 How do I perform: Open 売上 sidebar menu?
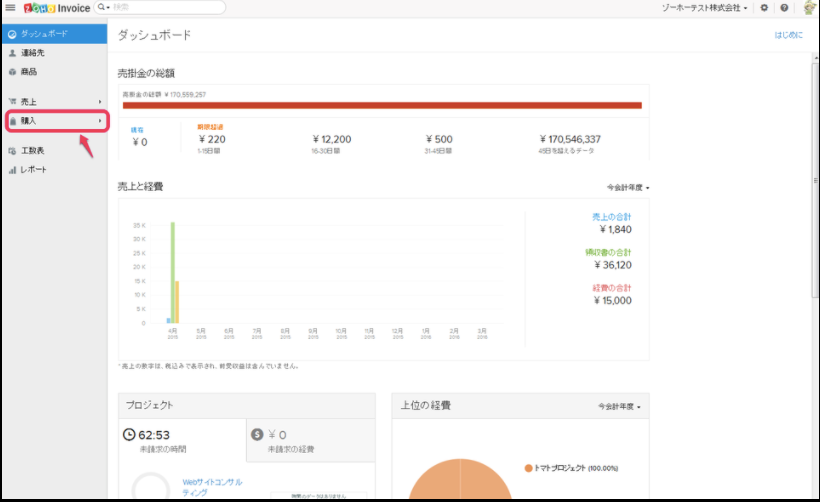[55, 101]
